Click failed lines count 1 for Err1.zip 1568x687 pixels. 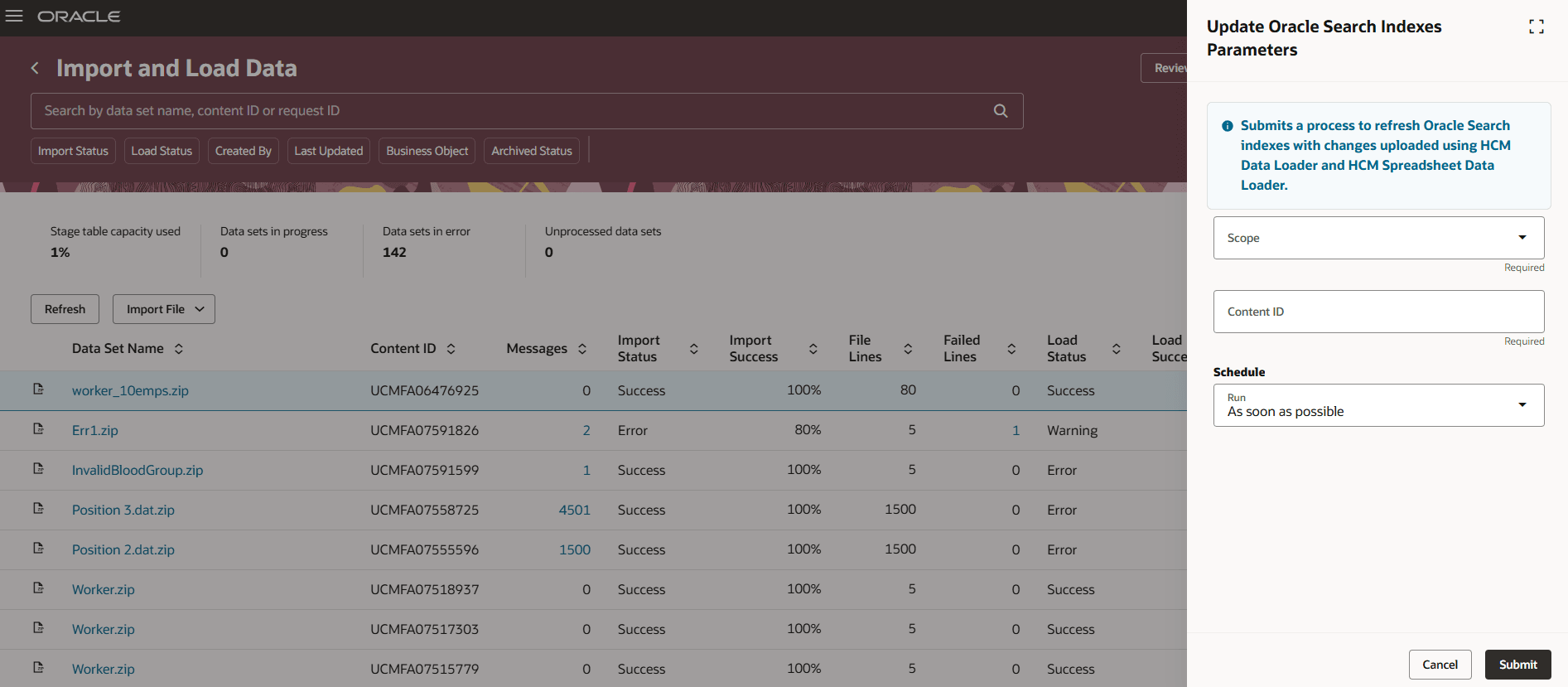click(1016, 430)
